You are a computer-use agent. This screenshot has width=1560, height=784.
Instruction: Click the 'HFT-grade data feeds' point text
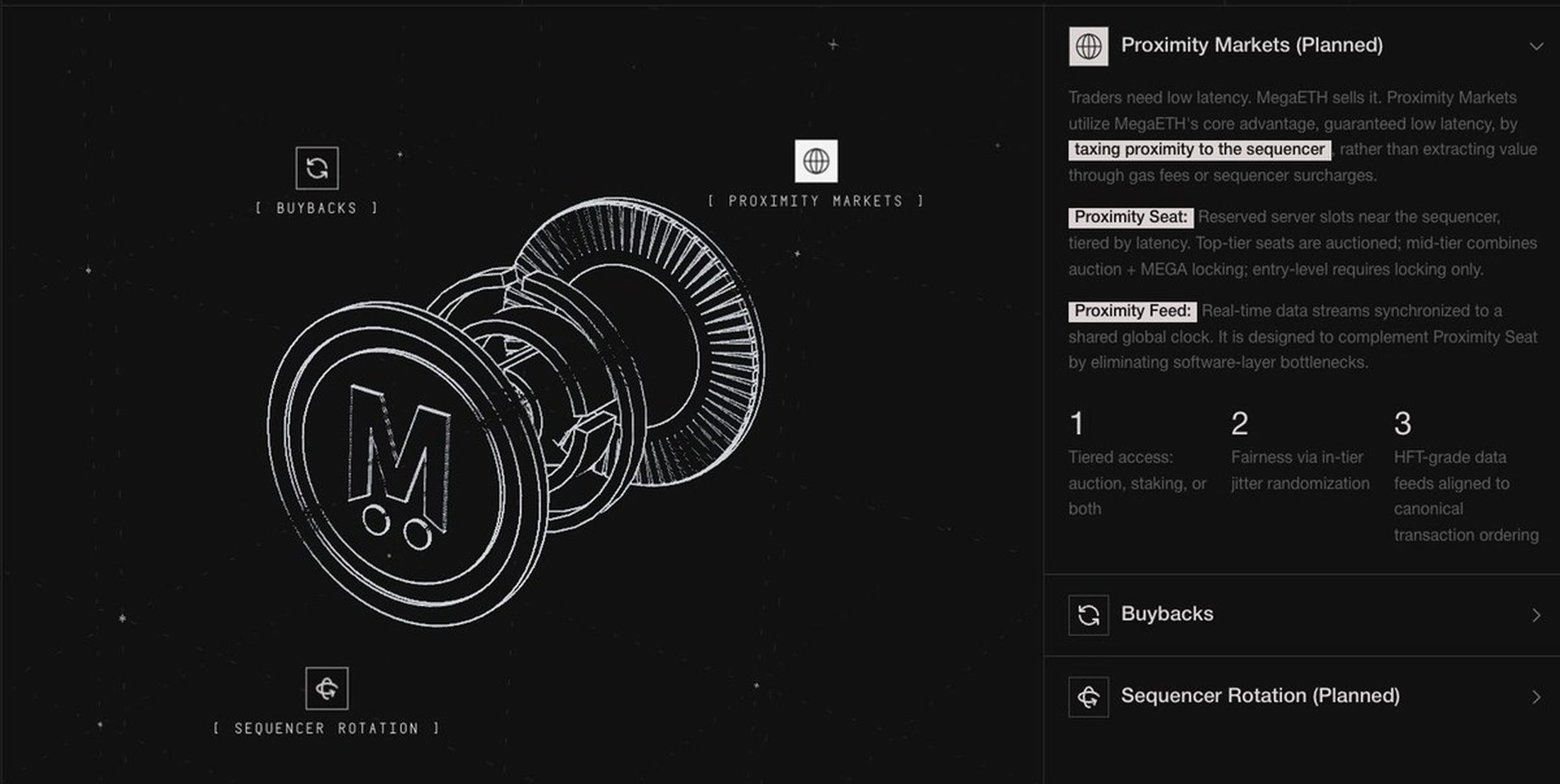pos(1466,496)
